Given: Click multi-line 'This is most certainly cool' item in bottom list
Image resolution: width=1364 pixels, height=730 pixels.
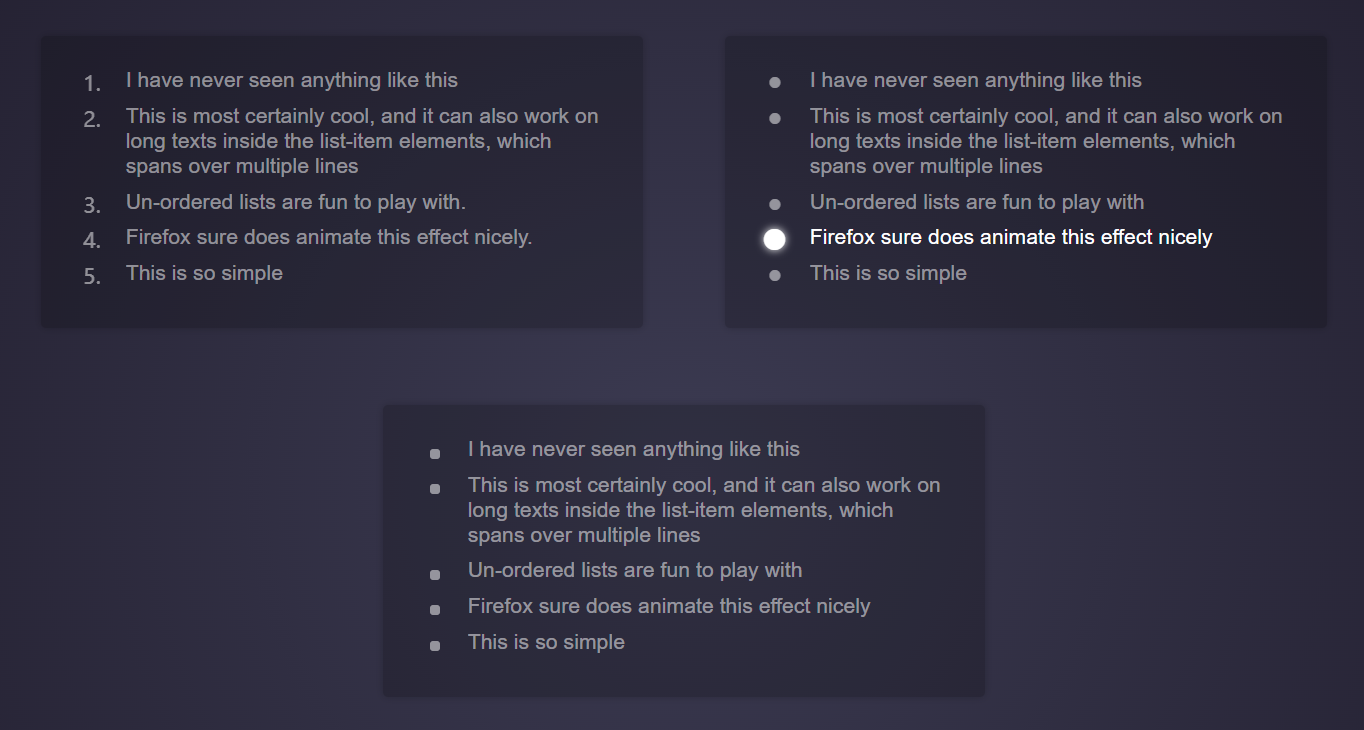Looking at the screenshot, I should pos(704,510).
